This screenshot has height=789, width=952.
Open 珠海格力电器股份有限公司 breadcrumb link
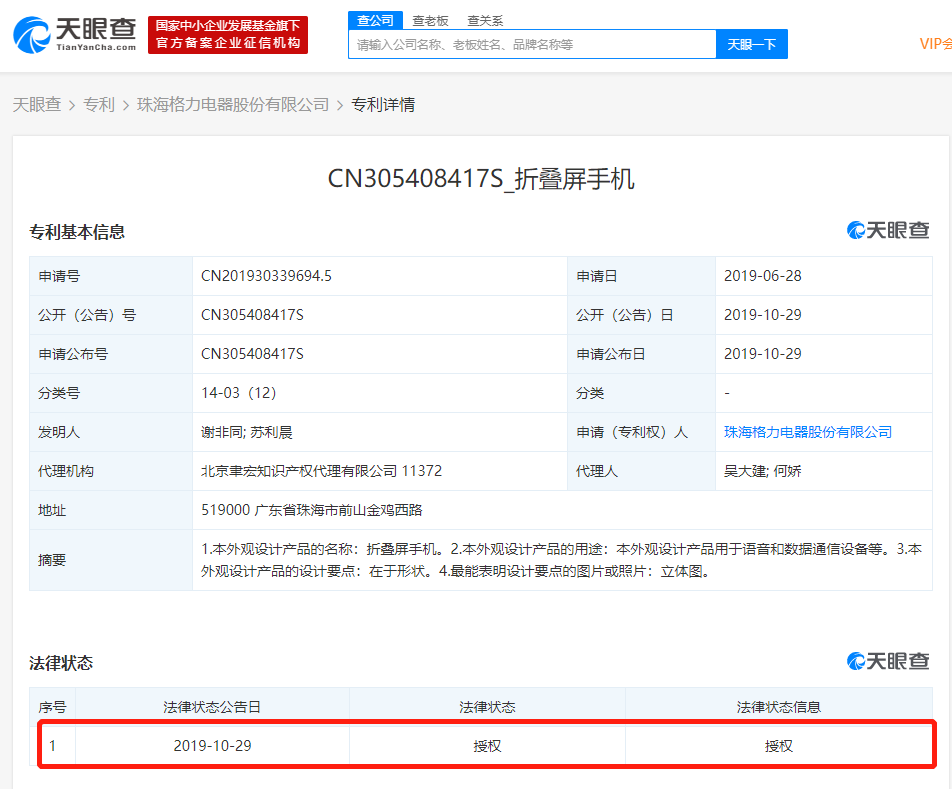tap(233, 104)
